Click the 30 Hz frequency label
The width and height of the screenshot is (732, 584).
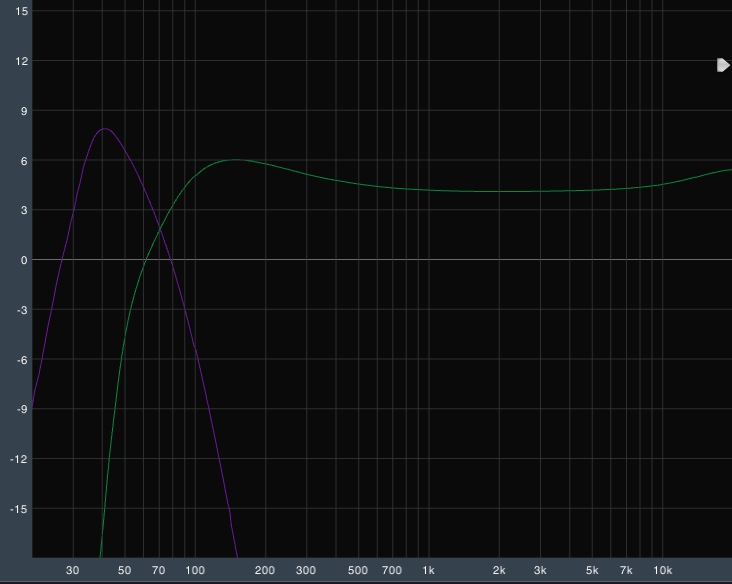pos(72,570)
